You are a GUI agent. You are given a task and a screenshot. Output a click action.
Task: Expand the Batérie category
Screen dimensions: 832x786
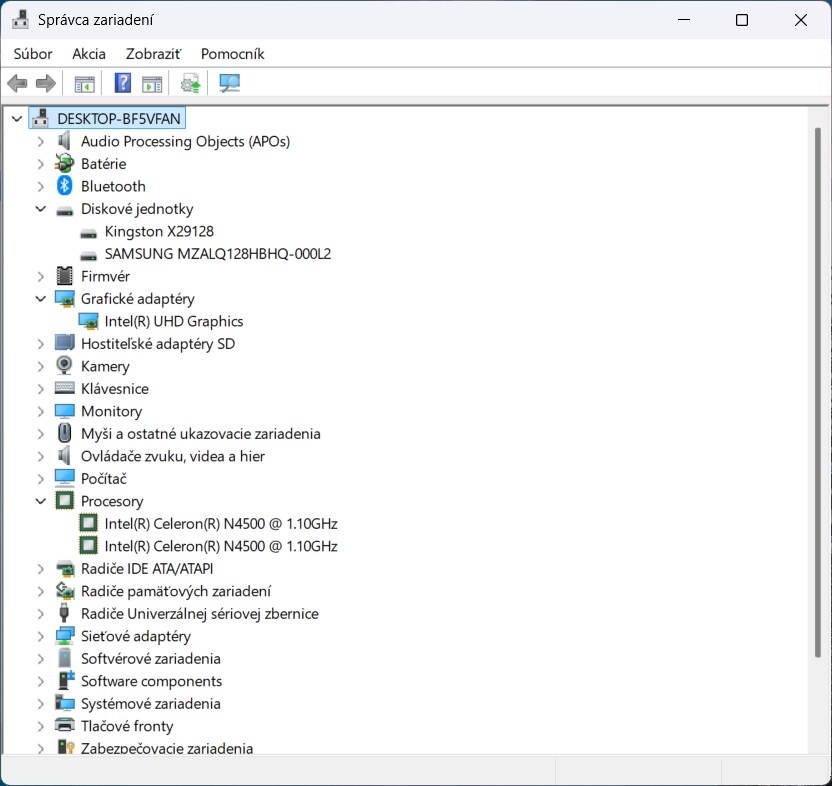[x=41, y=164]
